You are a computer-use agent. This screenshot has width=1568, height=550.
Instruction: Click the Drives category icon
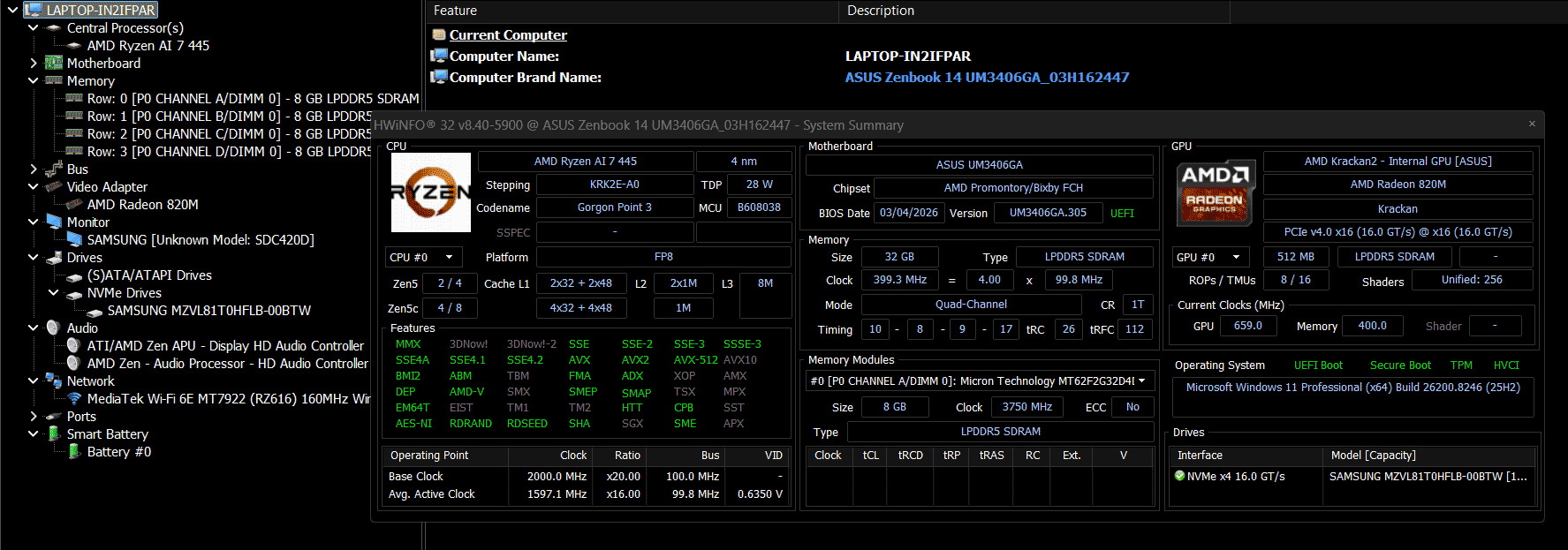54,258
